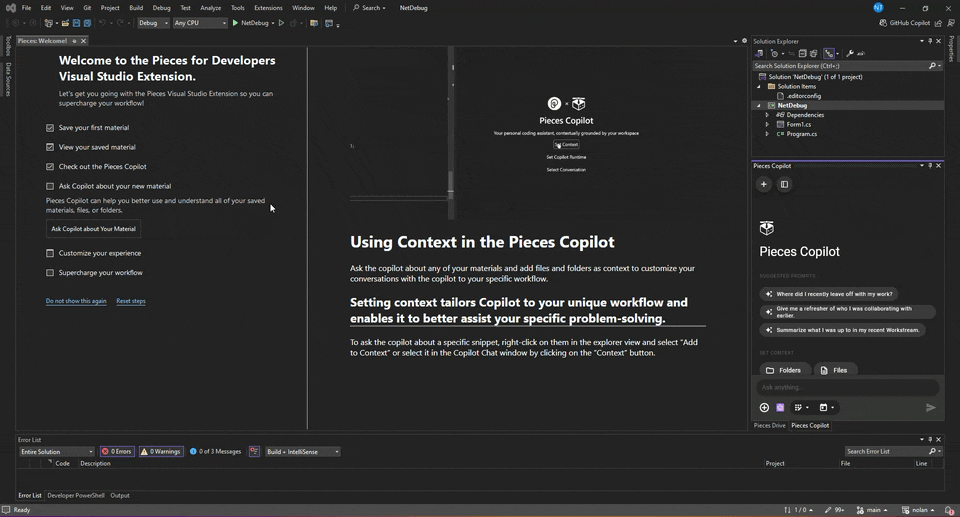This screenshot has height=517, width=960.
Task: Open the Debug configuration dropdown
Action: pyautogui.click(x=153, y=23)
